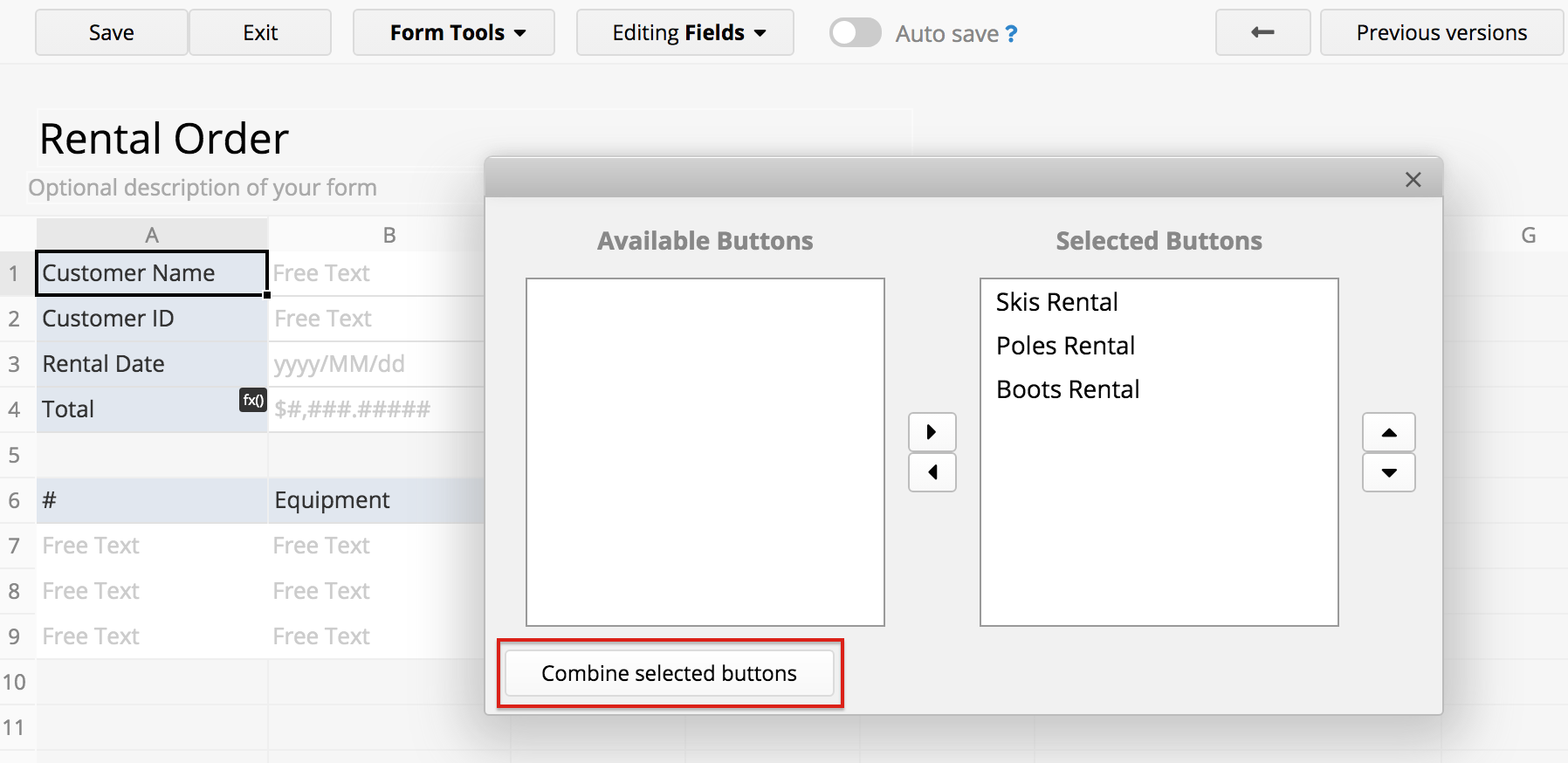Click the Exit button
This screenshot has height=763, width=1568.
[260, 33]
